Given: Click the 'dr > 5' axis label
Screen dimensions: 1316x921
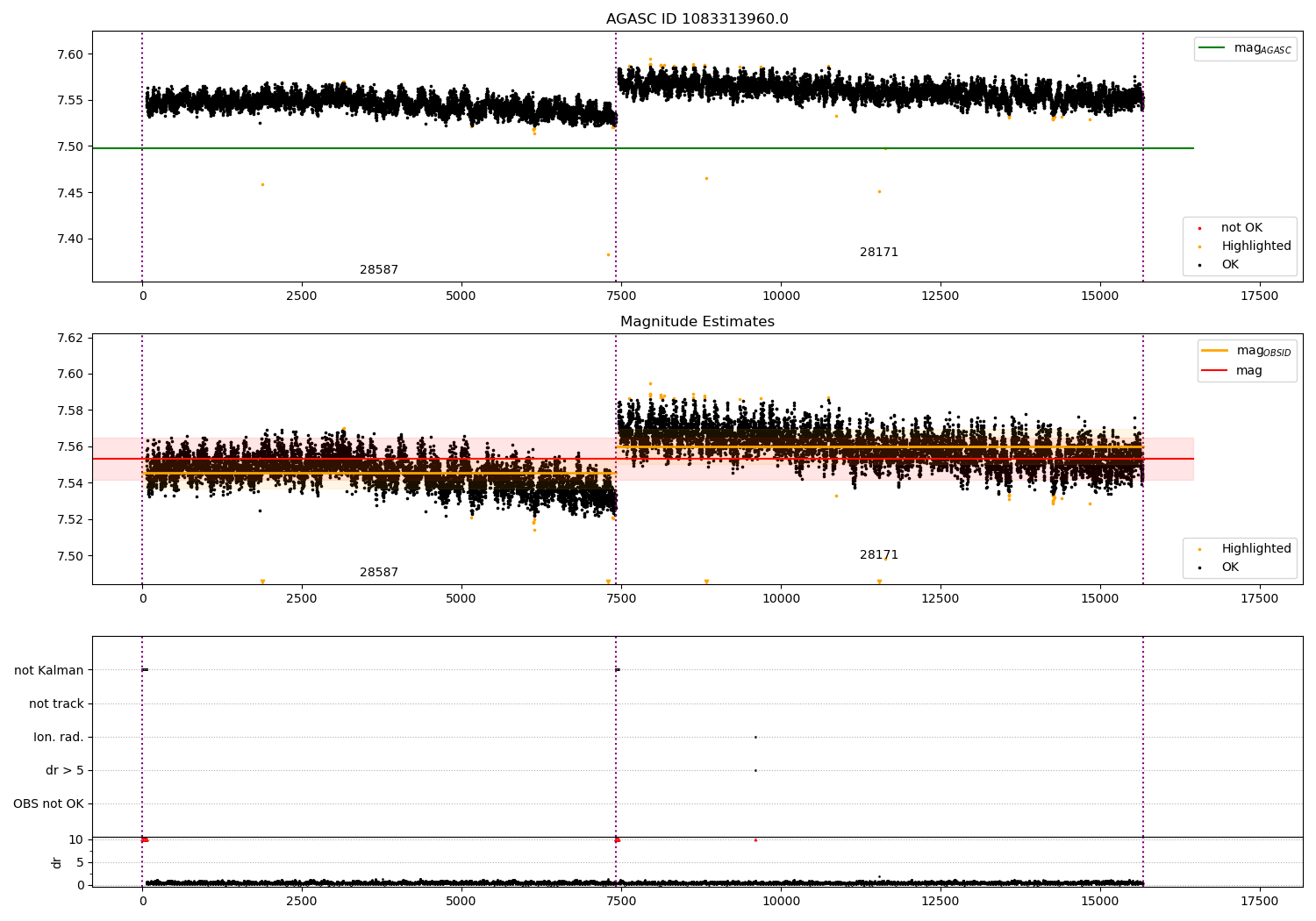Looking at the screenshot, I should pyautogui.click(x=65, y=770).
